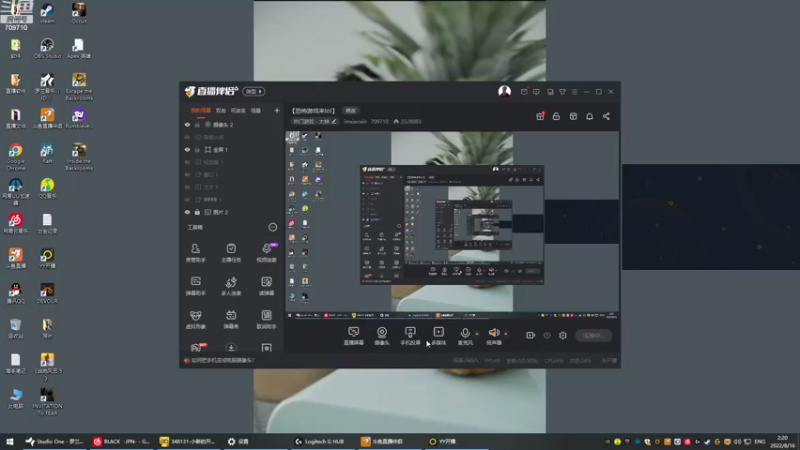Expand the arrow next to 麦克风
800x450 pixels.
click(477, 334)
